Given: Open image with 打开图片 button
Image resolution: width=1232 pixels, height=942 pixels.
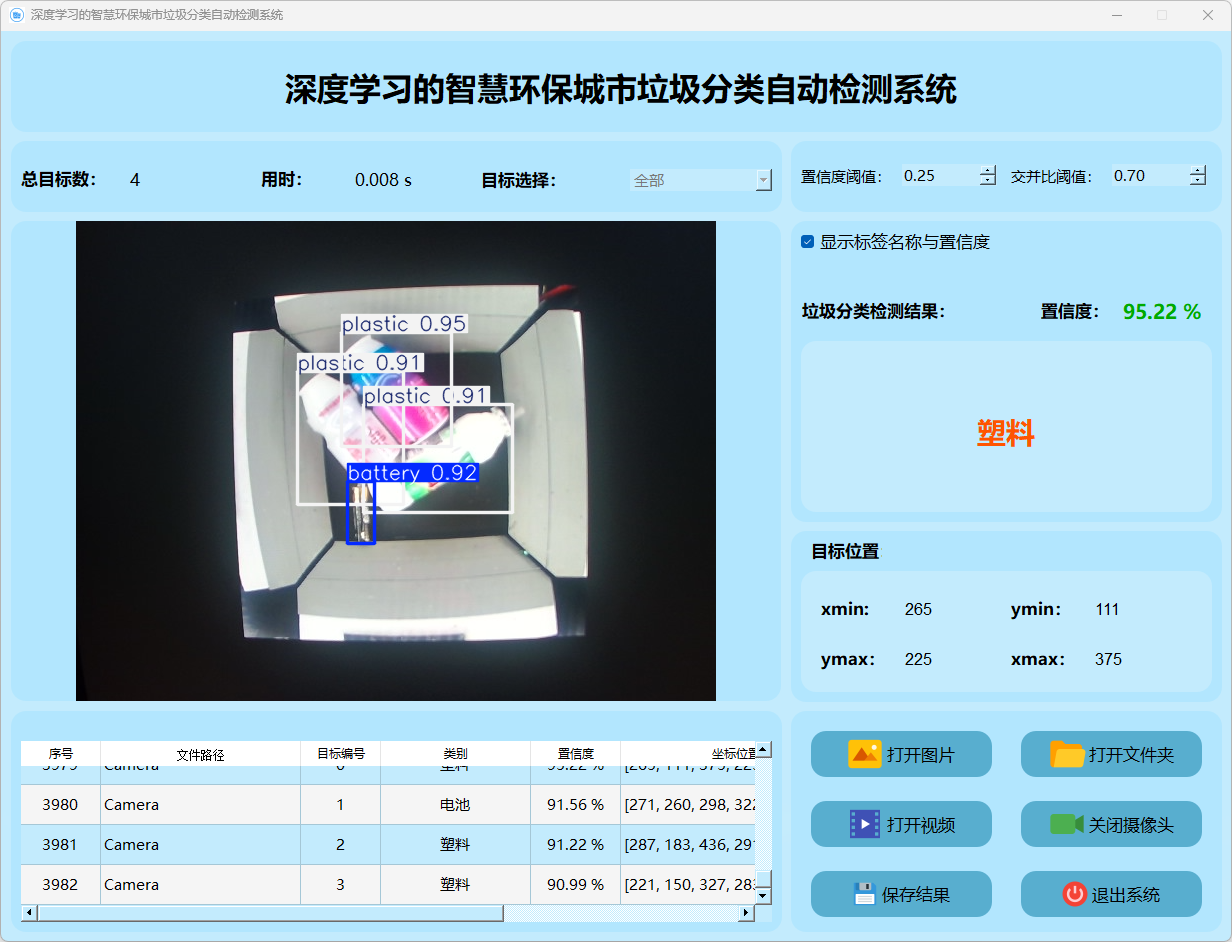Looking at the screenshot, I should tap(901, 754).
